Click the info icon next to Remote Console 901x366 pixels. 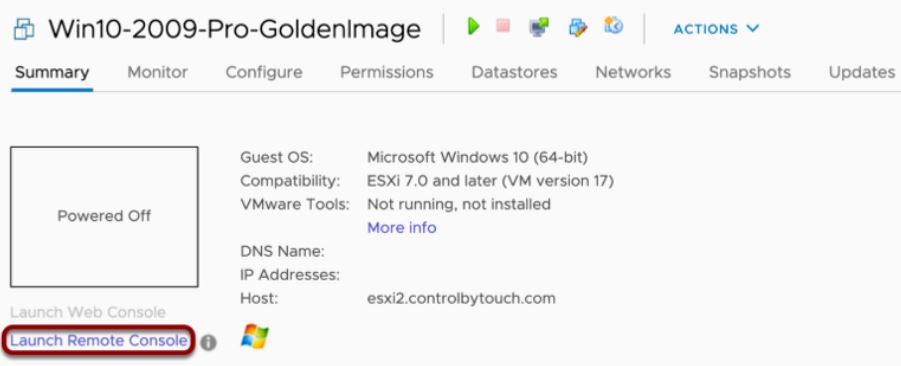209,343
